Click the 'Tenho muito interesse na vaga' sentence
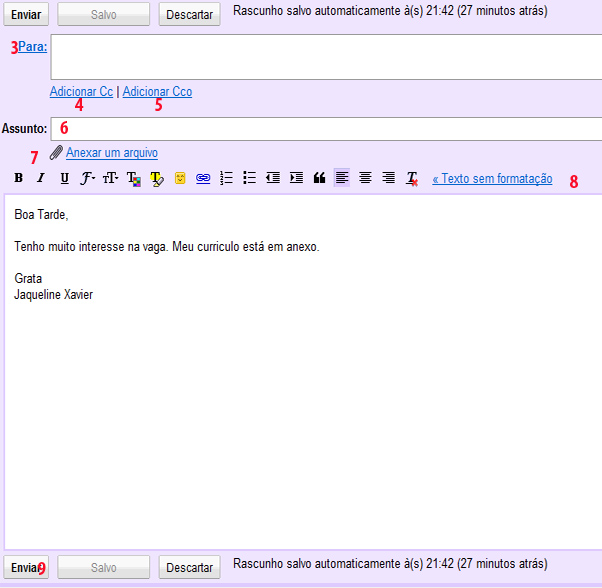Screen dimensions: 602x588 point(91,246)
